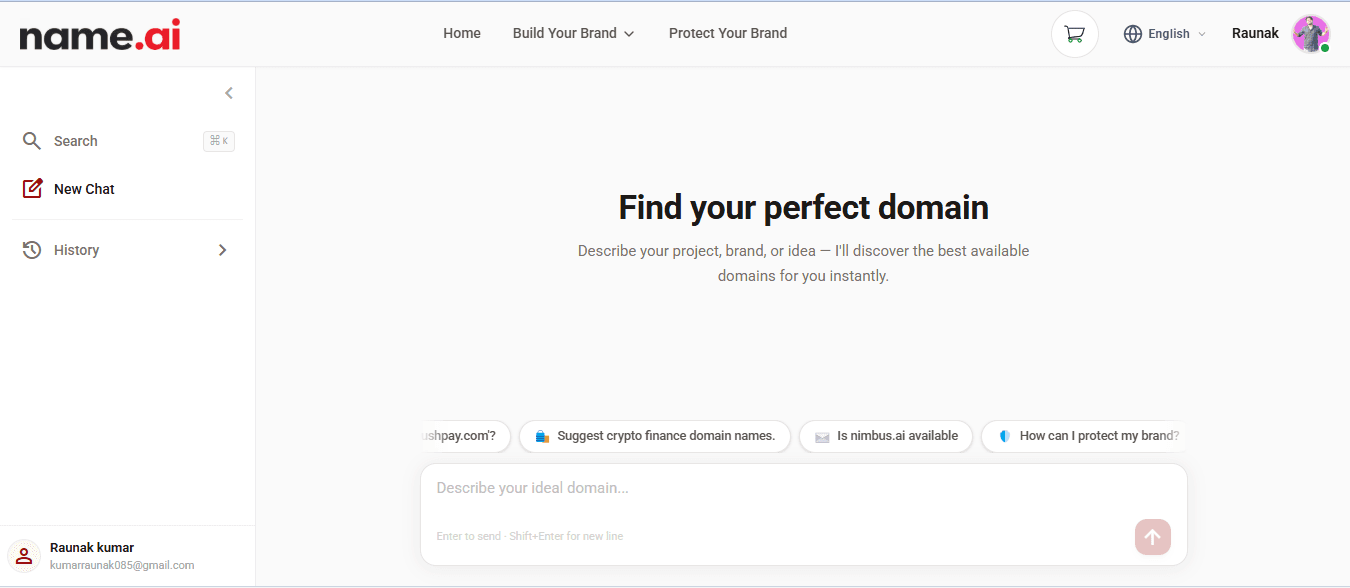Viewport: 1350px width, 588px height.
Task: Expand the History section arrow
Action: point(222,250)
